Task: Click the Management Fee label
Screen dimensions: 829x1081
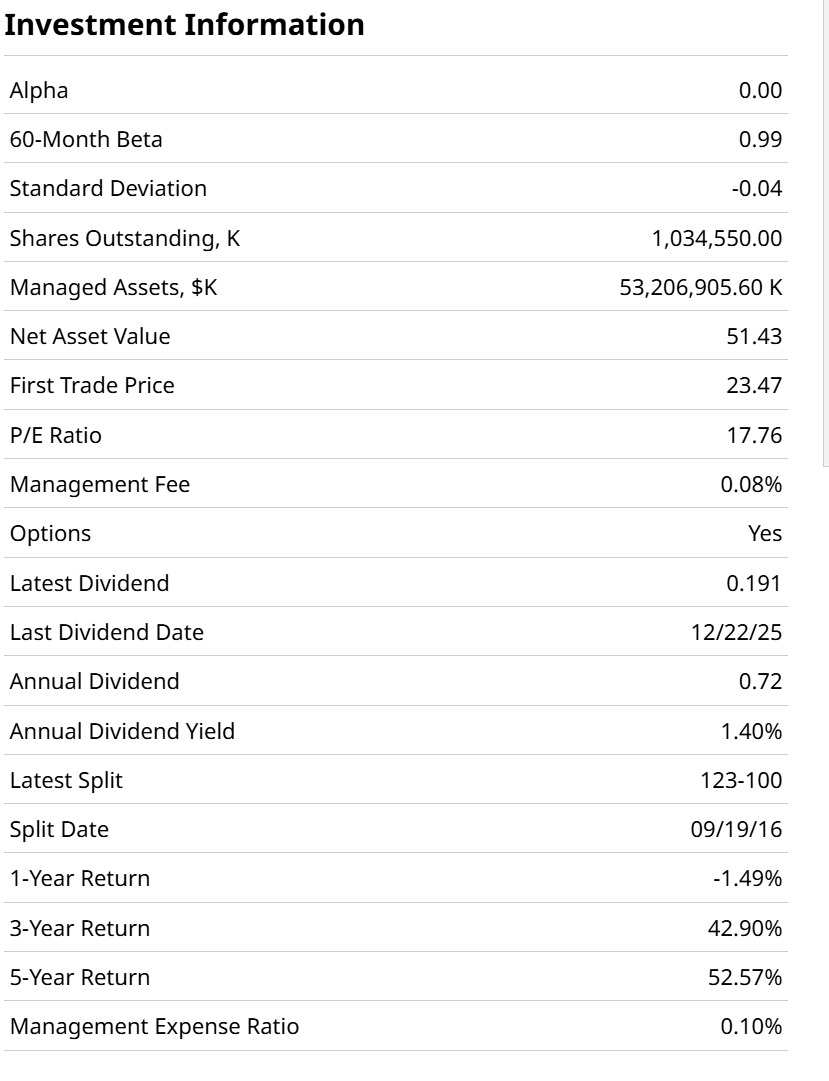Action: [100, 485]
